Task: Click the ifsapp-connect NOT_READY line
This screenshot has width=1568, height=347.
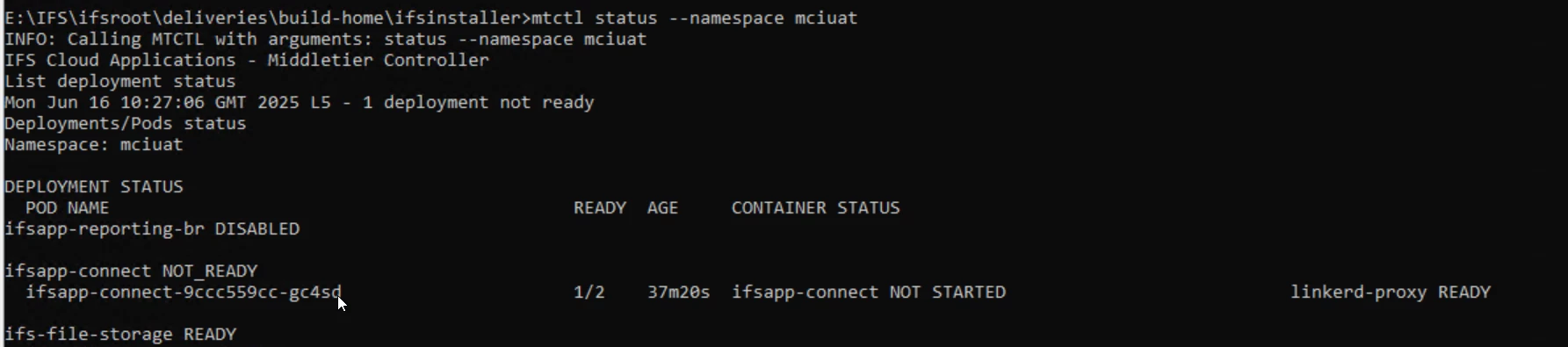Action: [131, 271]
